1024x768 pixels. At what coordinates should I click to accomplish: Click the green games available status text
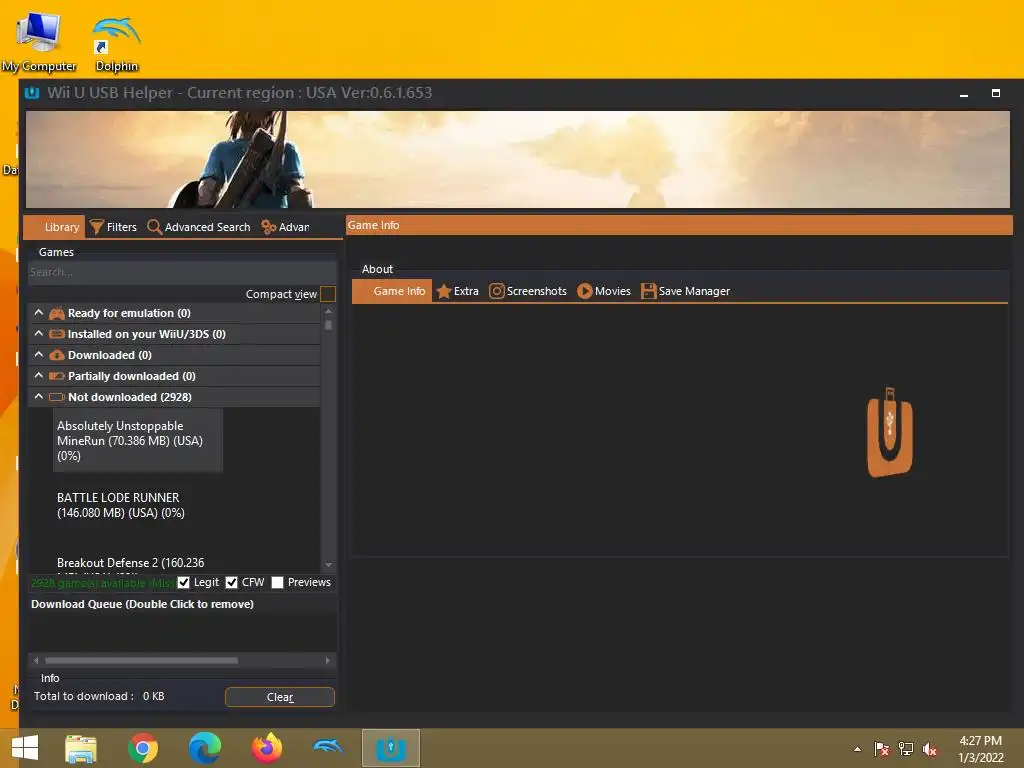tap(102, 583)
